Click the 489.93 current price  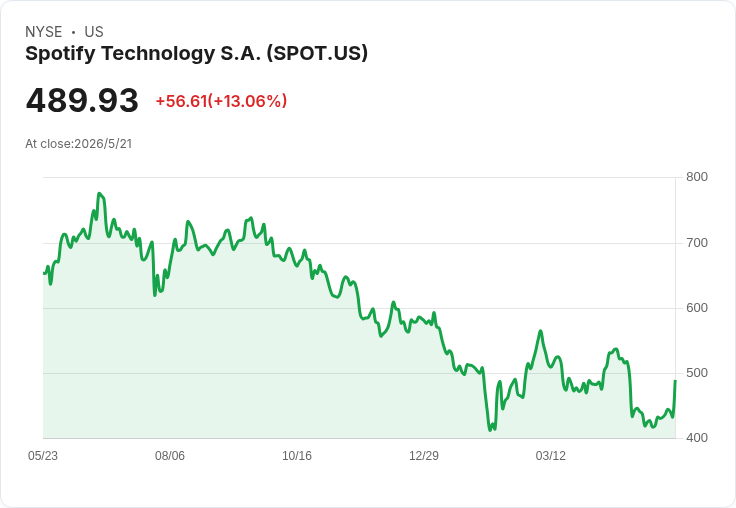82,100
